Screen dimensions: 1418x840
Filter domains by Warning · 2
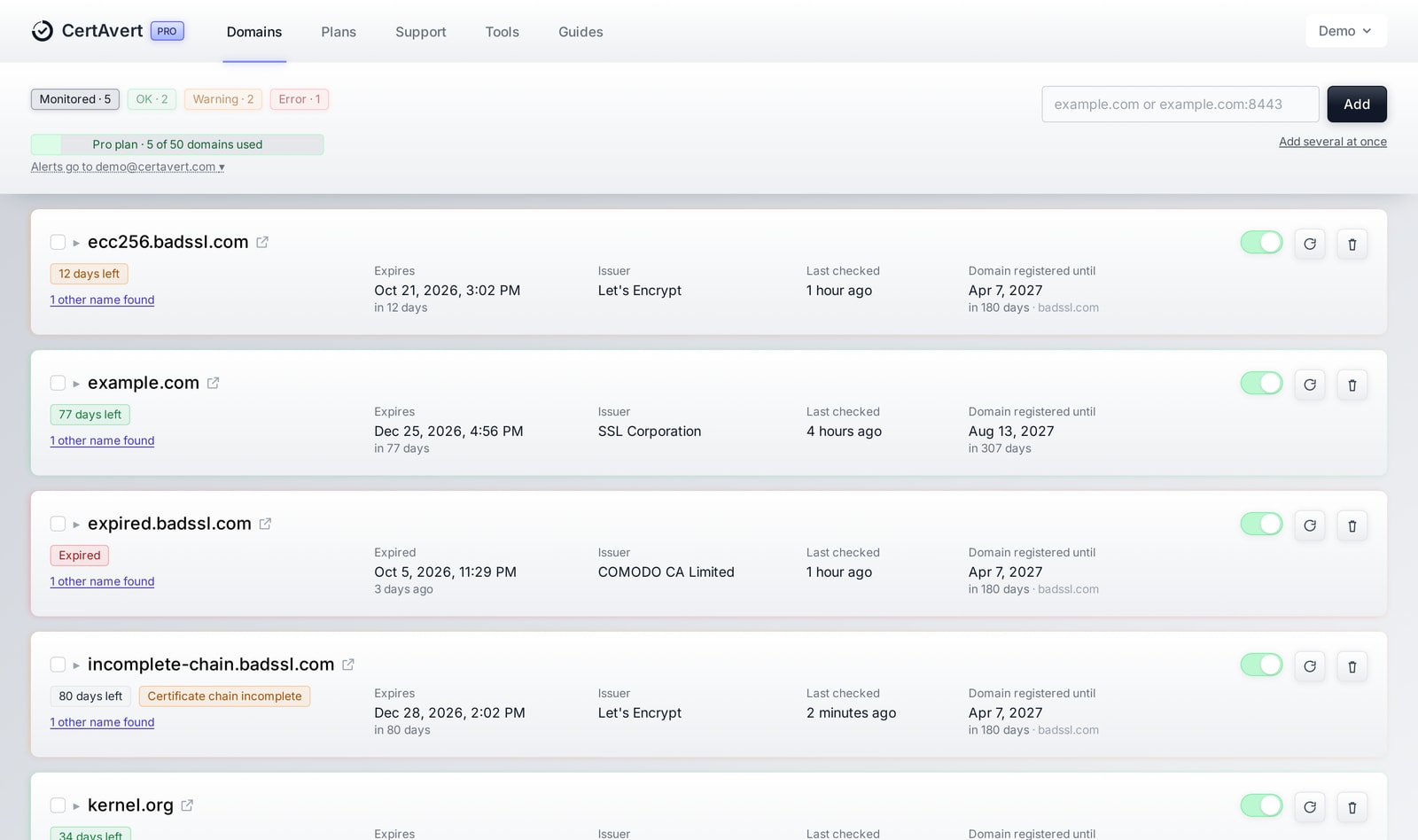tap(223, 99)
